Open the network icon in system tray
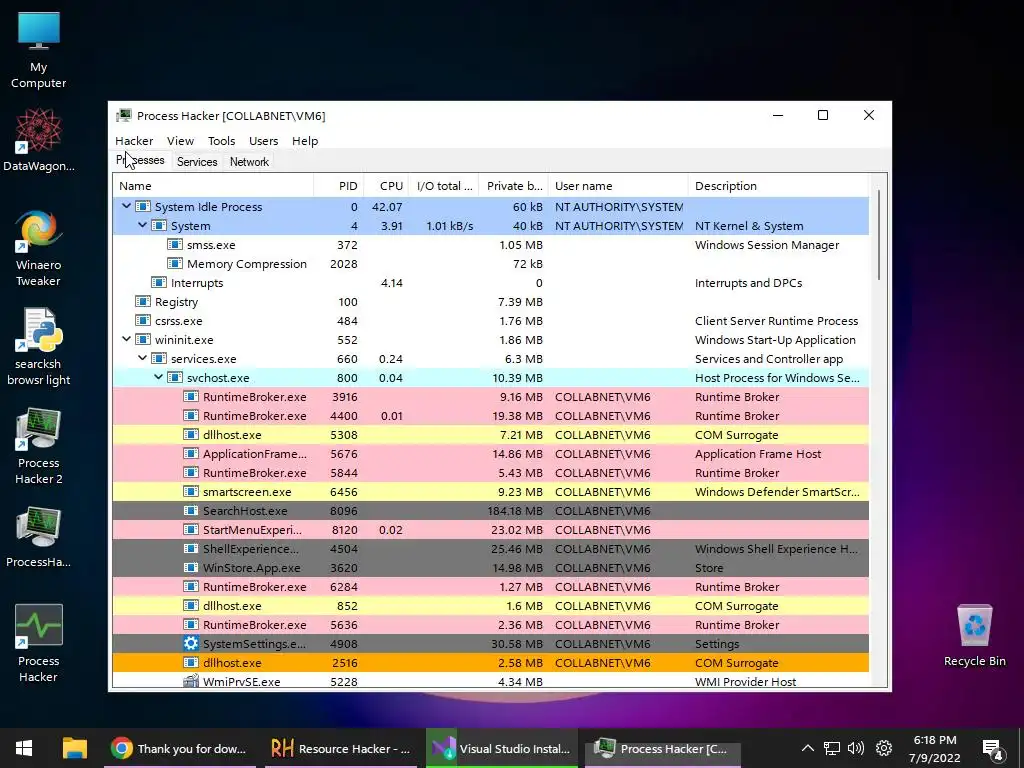 [831, 748]
